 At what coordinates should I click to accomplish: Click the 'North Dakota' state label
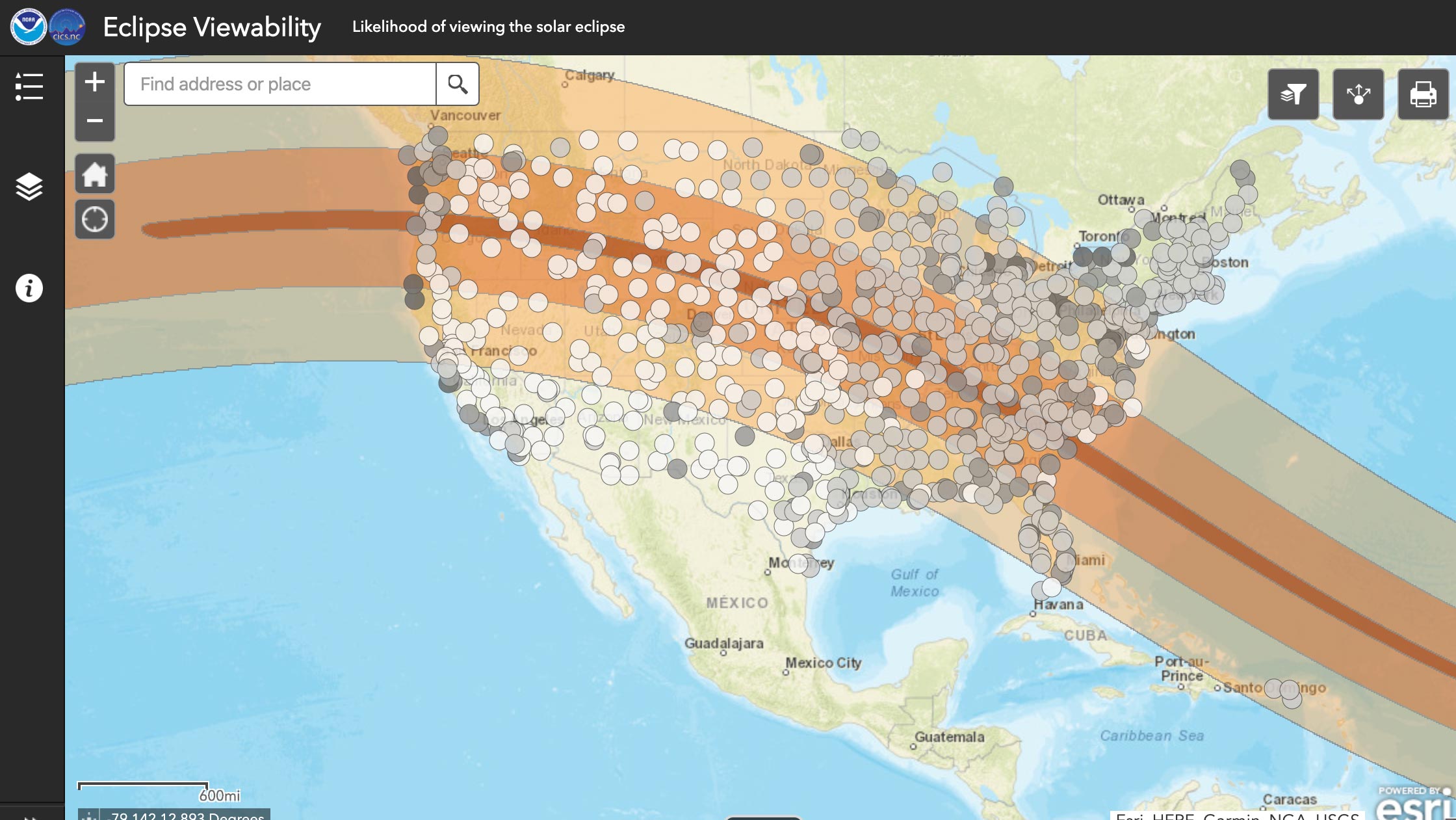(x=766, y=165)
